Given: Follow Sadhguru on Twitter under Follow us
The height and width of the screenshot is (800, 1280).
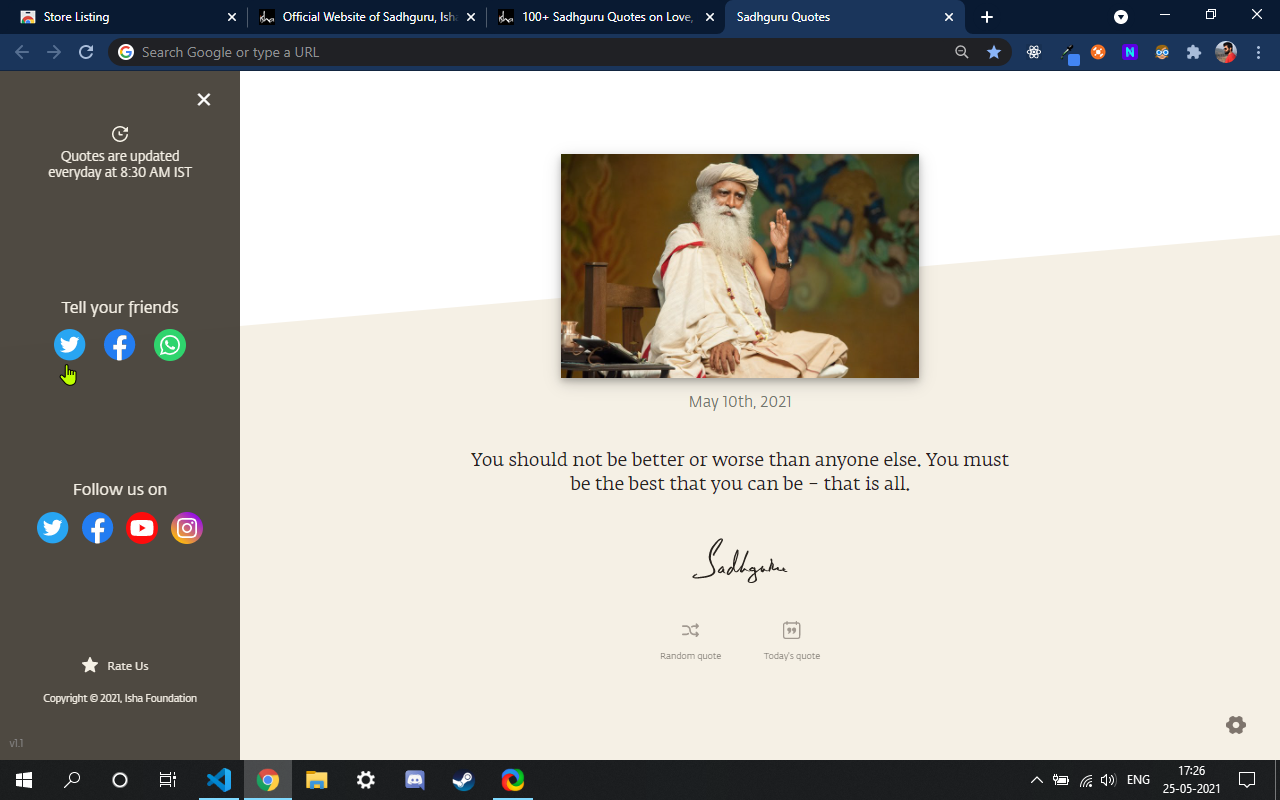Looking at the screenshot, I should pos(52,527).
